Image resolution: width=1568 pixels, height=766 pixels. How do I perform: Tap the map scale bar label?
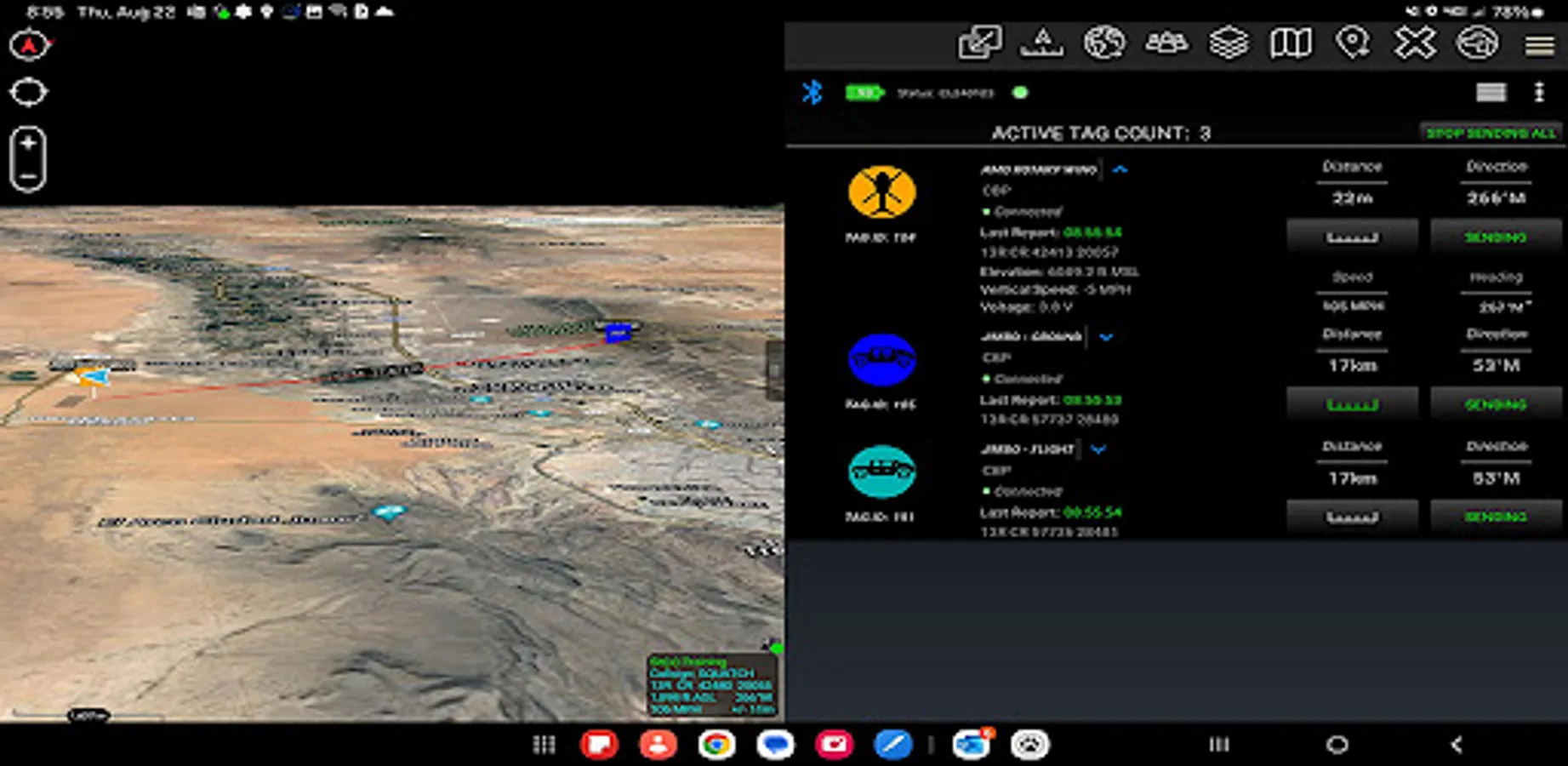click(88, 715)
